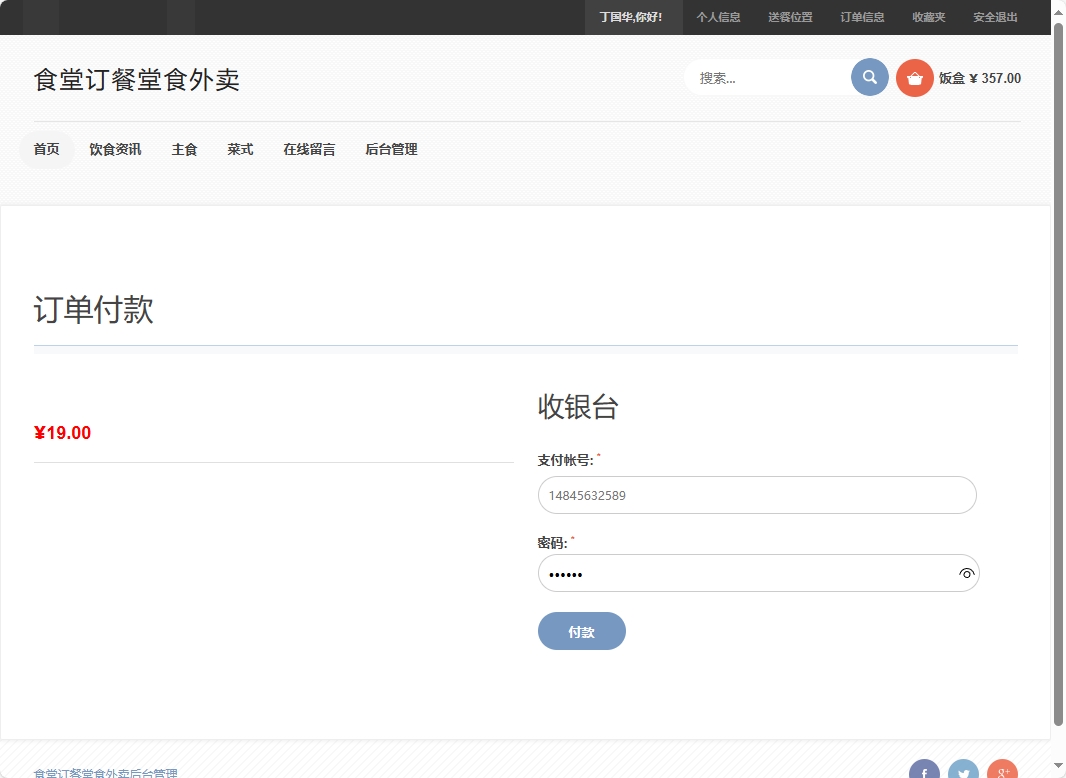Open 个人信息 in the top bar

[719, 17]
